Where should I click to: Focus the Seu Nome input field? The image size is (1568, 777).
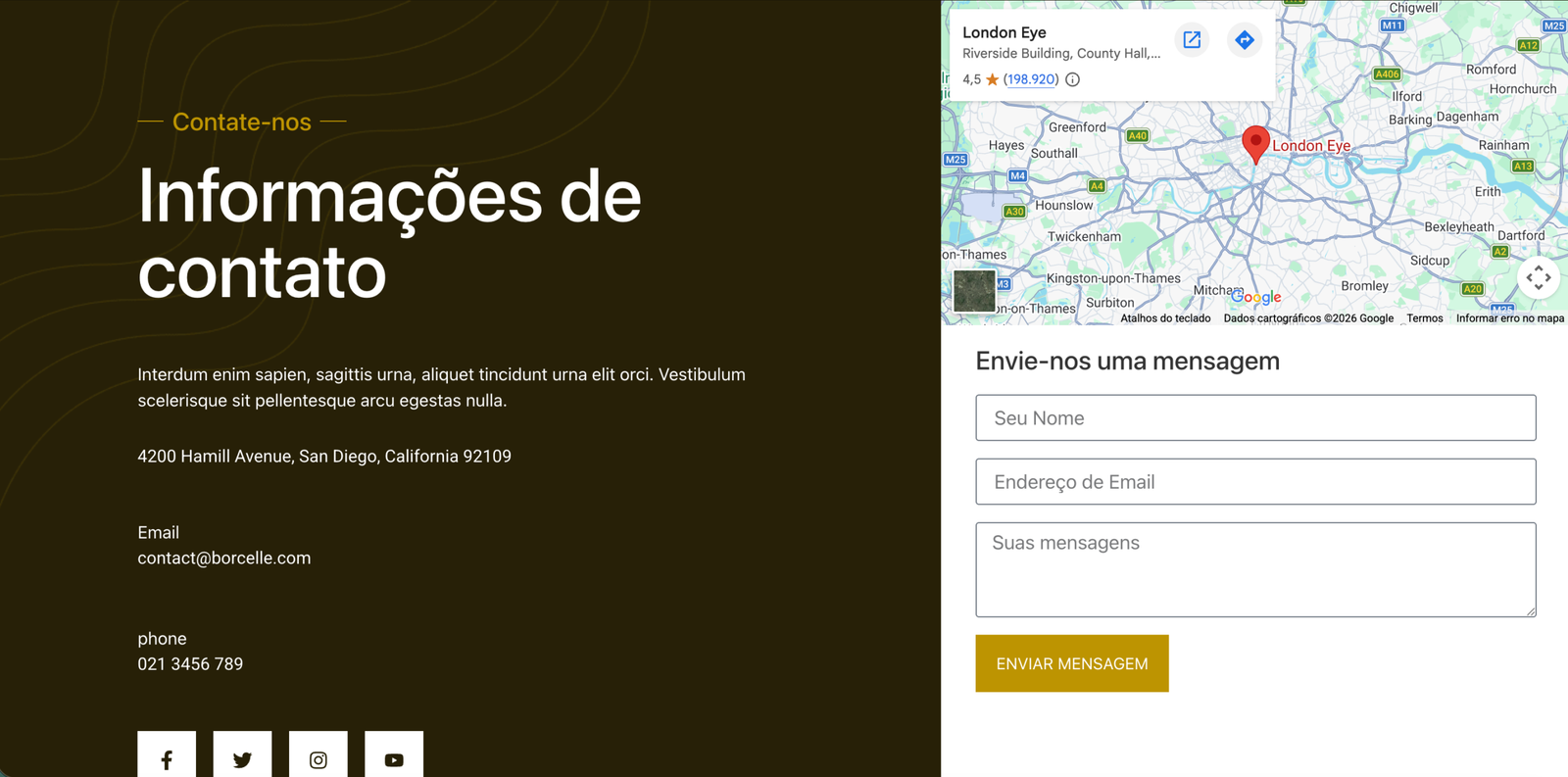click(1255, 418)
